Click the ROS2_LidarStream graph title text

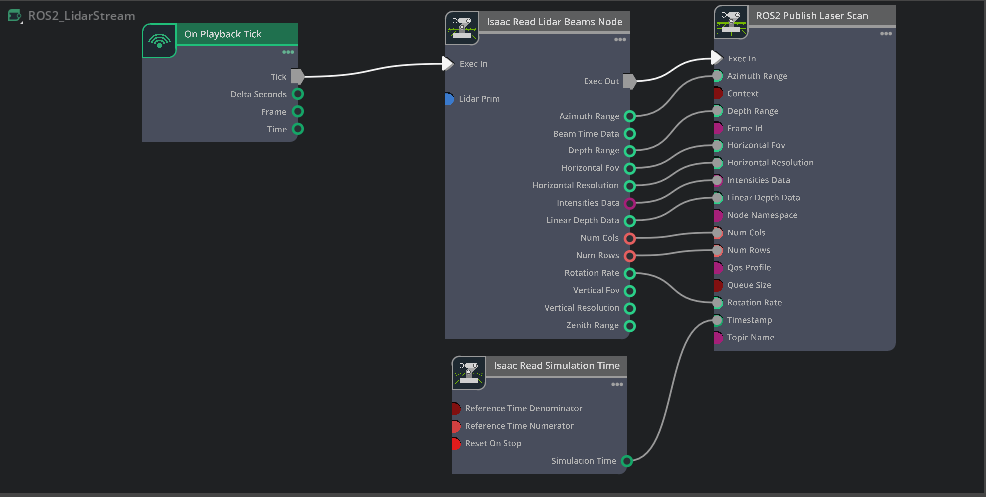pos(82,16)
